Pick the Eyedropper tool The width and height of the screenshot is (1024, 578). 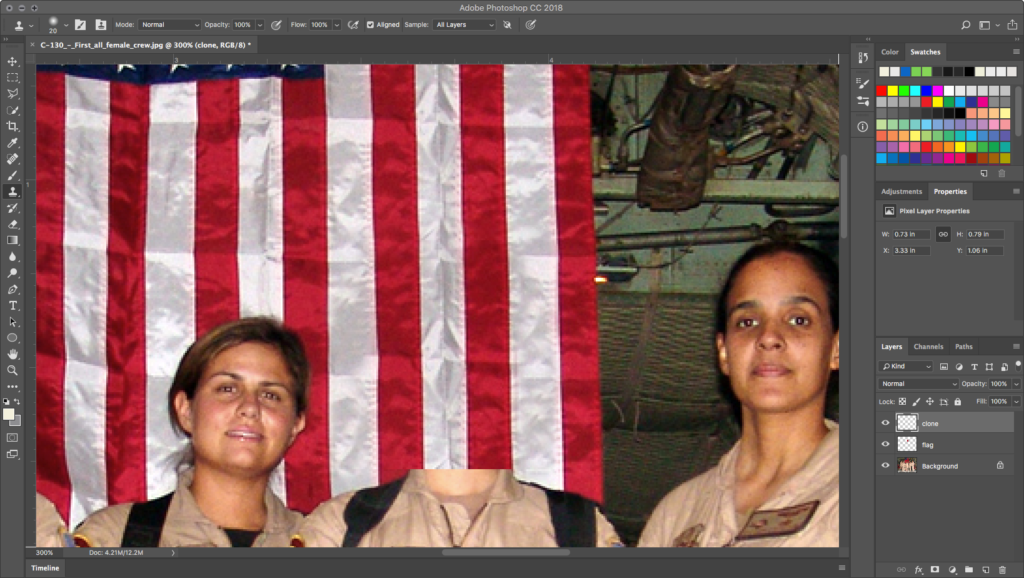(13, 143)
